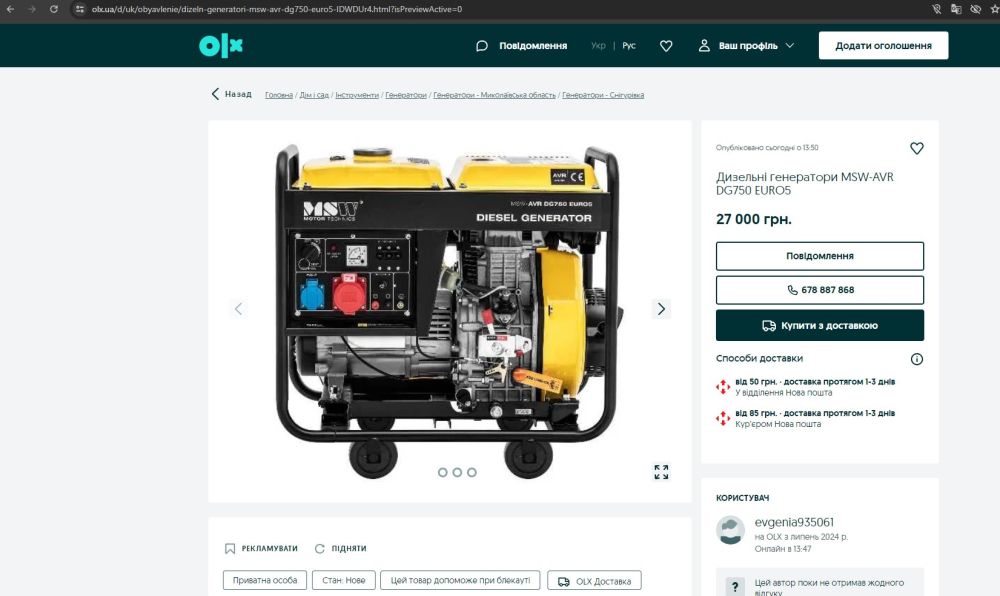The width and height of the screenshot is (1000, 596).
Task: Open delivery methods info icon
Action: pyautogui.click(x=916, y=359)
